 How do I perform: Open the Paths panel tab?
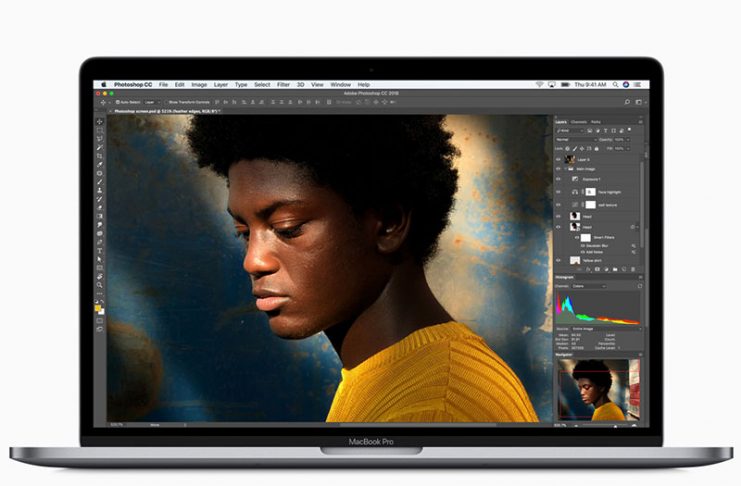coord(595,122)
